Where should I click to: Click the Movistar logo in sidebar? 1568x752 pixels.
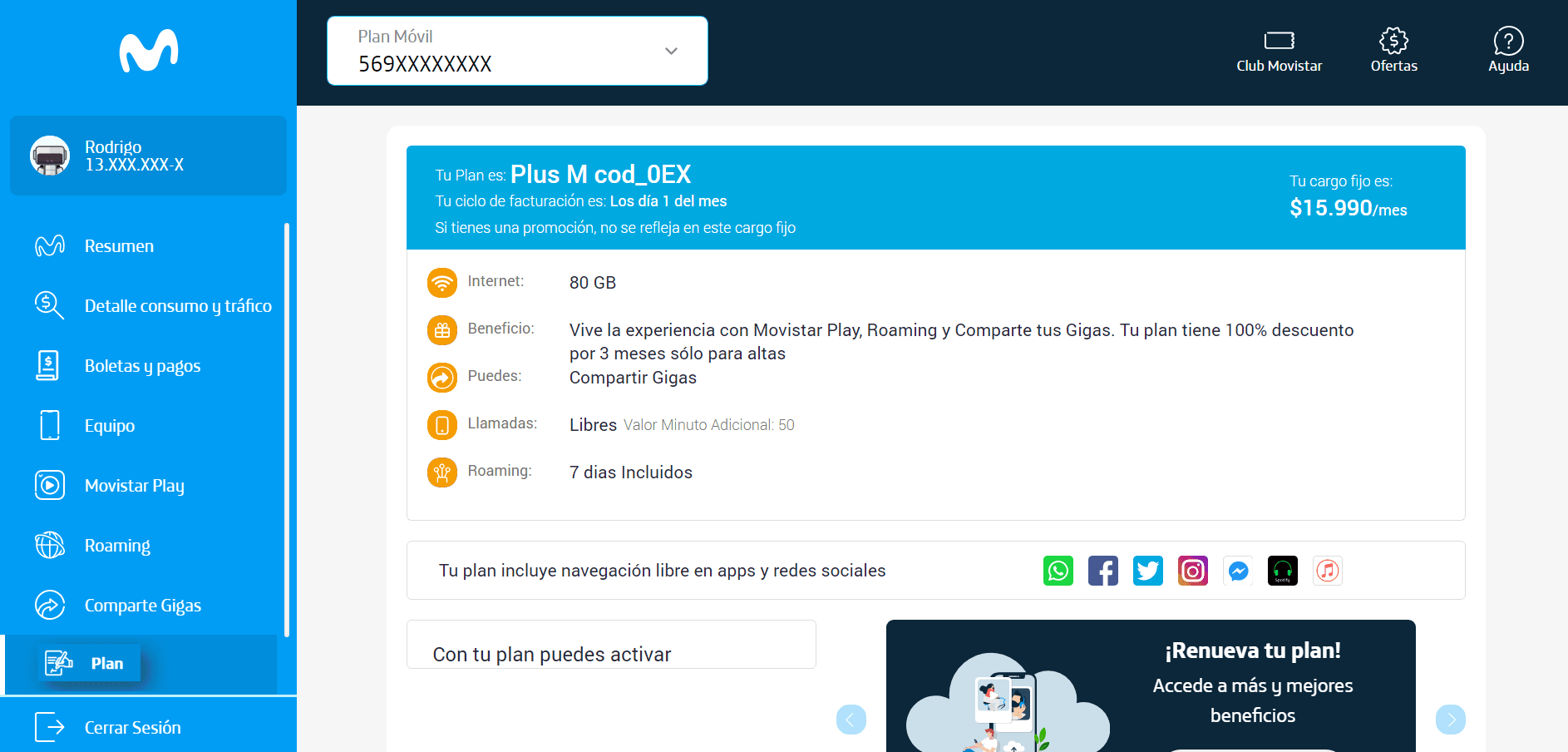point(149,51)
